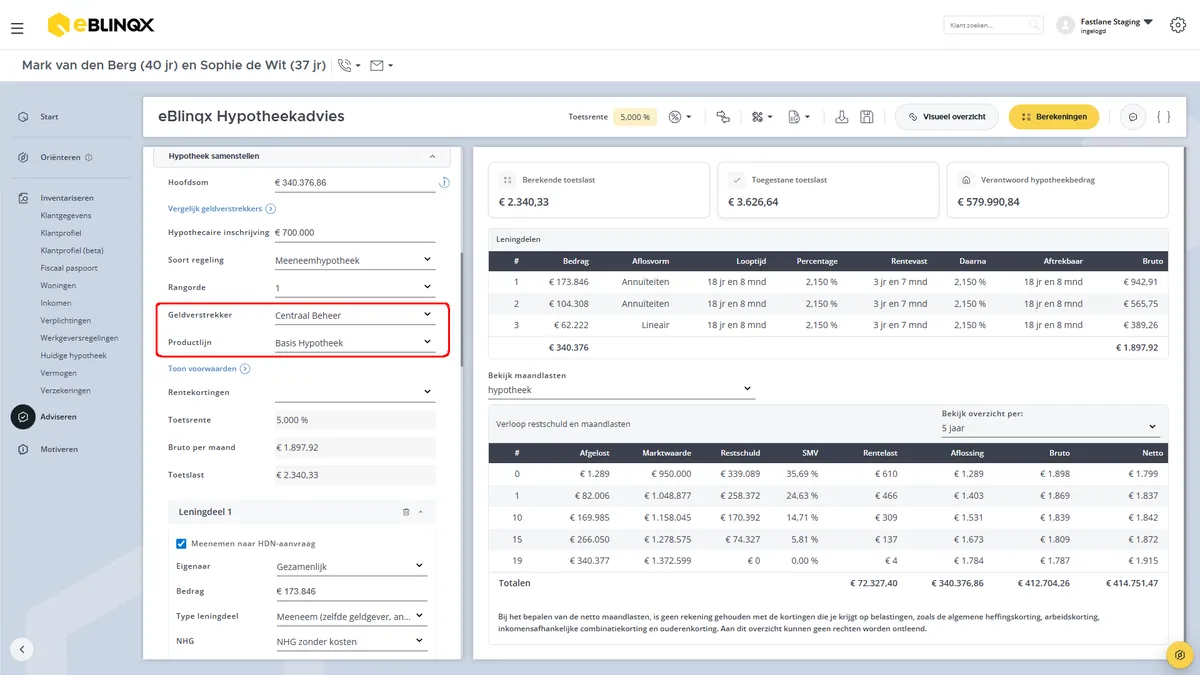This screenshot has width=1200, height=675.
Task: Click the curly braces icon
Action: tap(1163, 117)
